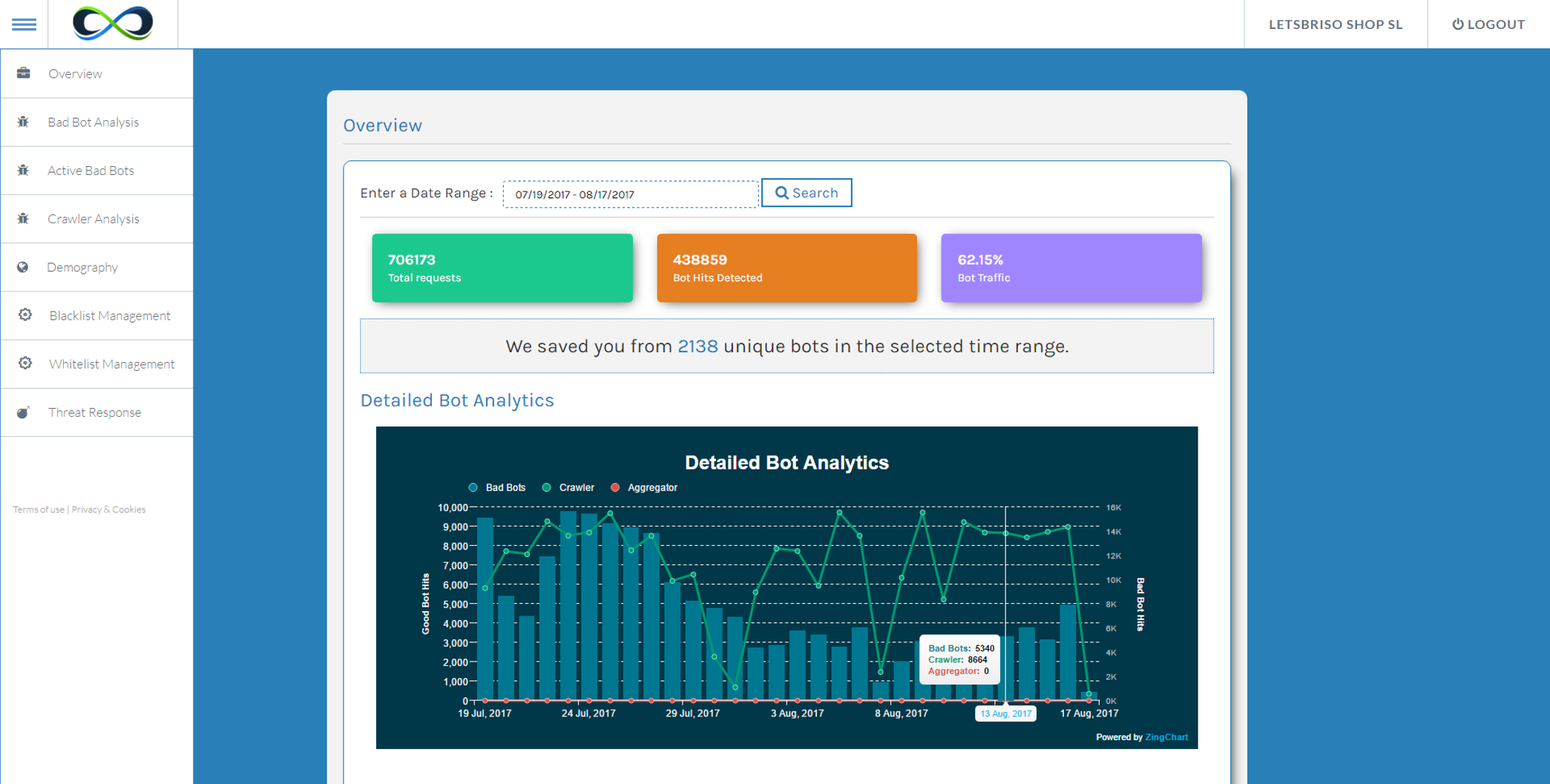Click the 3 Aug, 2017 axis label
Image resolution: width=1550 pixels, height=784 pixels.
coord(797,714)
